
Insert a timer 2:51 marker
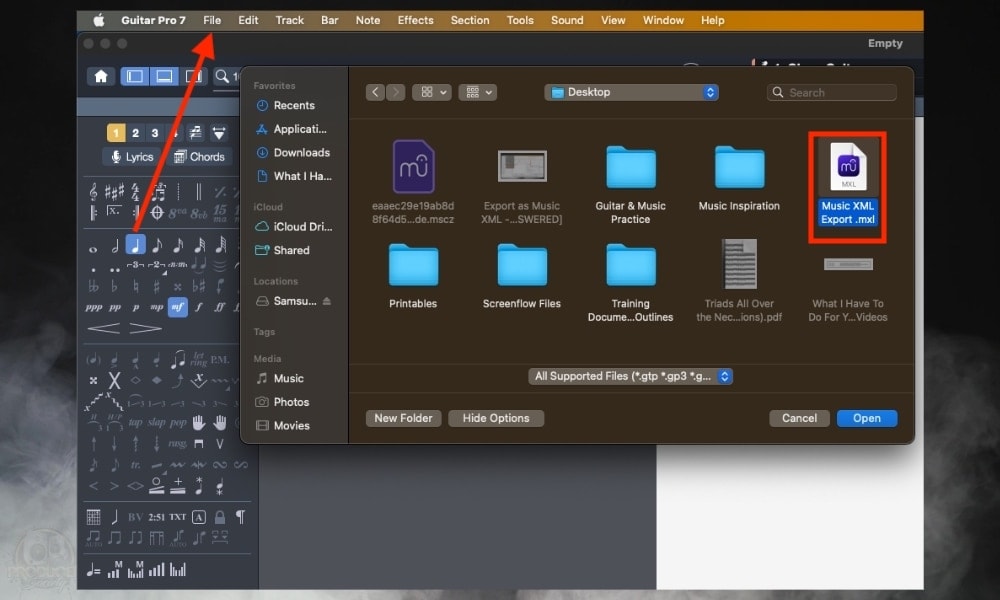point(156,517)
